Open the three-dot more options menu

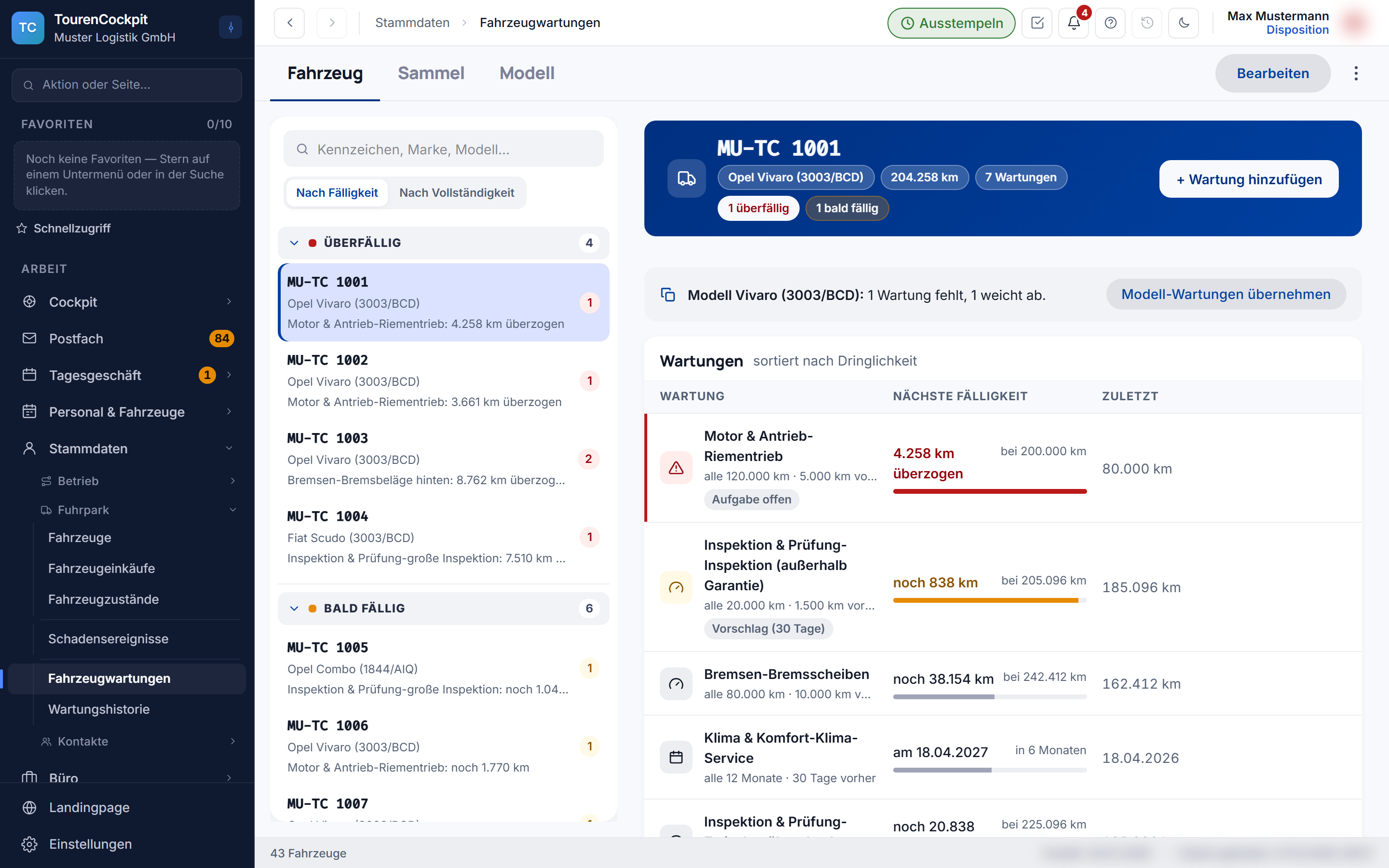[1356, 73]
